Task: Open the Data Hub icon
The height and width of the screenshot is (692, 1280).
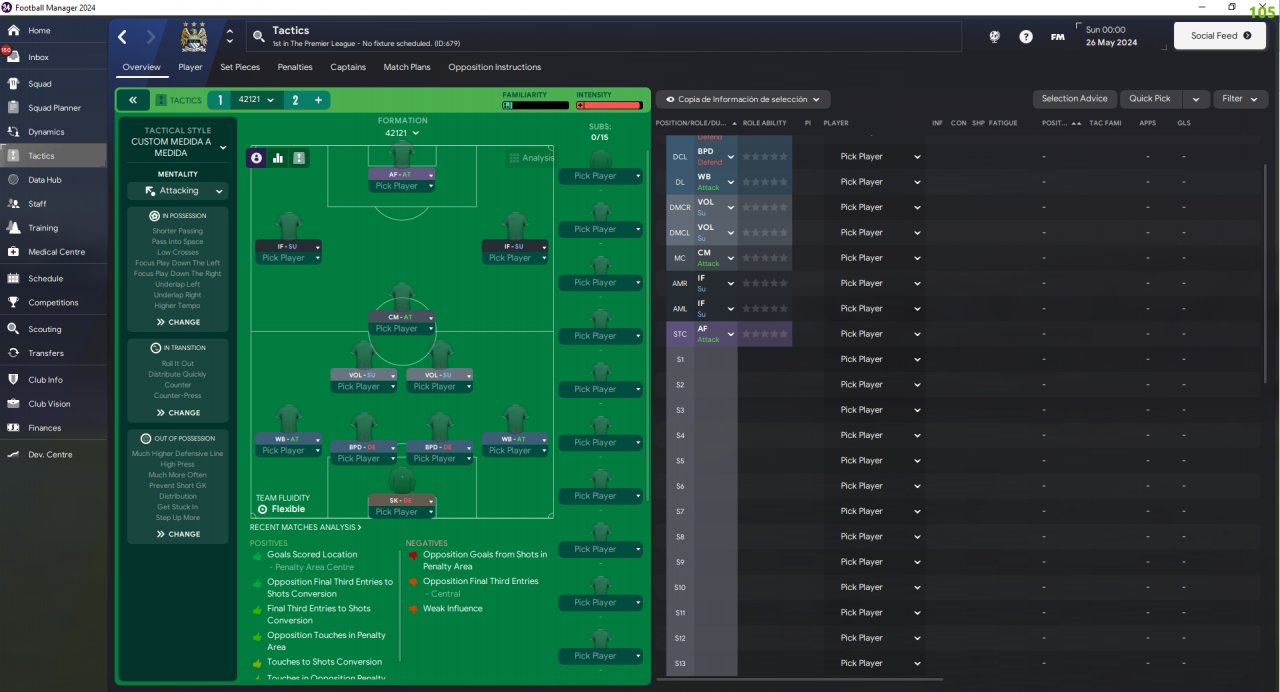Action: pyautogui.click(x=13, y=180)
